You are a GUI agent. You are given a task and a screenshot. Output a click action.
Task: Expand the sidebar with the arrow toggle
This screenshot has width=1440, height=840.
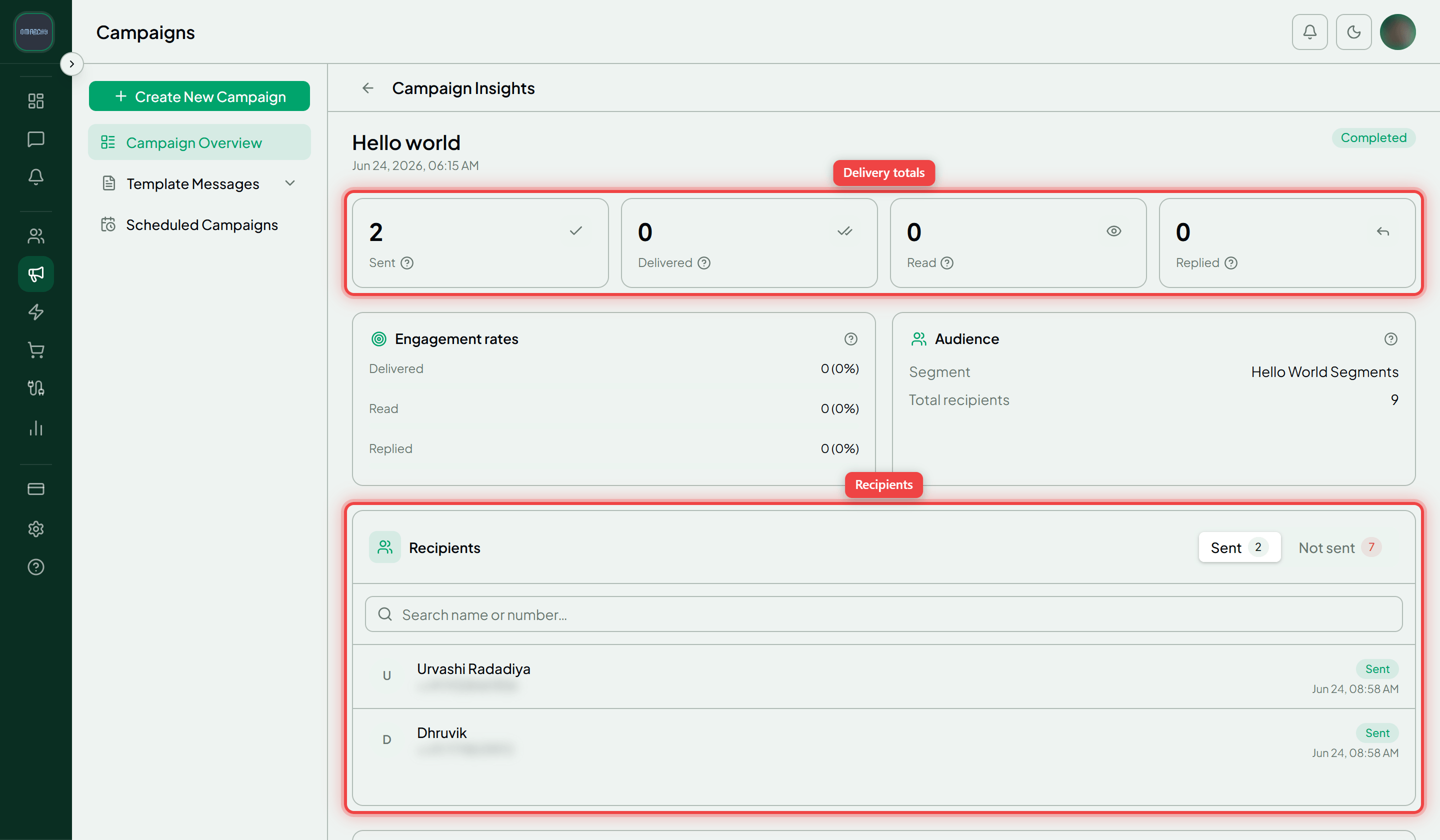71,64
